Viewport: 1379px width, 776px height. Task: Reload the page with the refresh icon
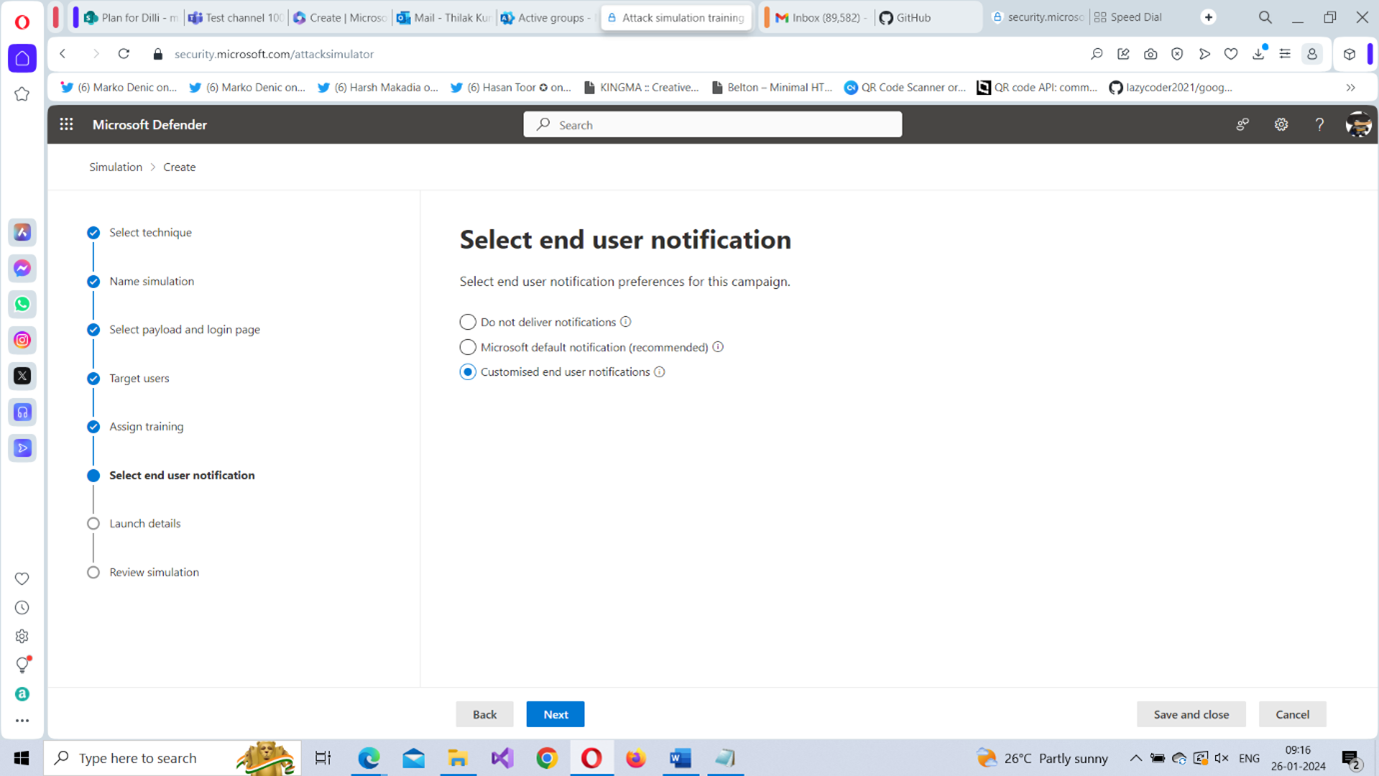point(124,54)
